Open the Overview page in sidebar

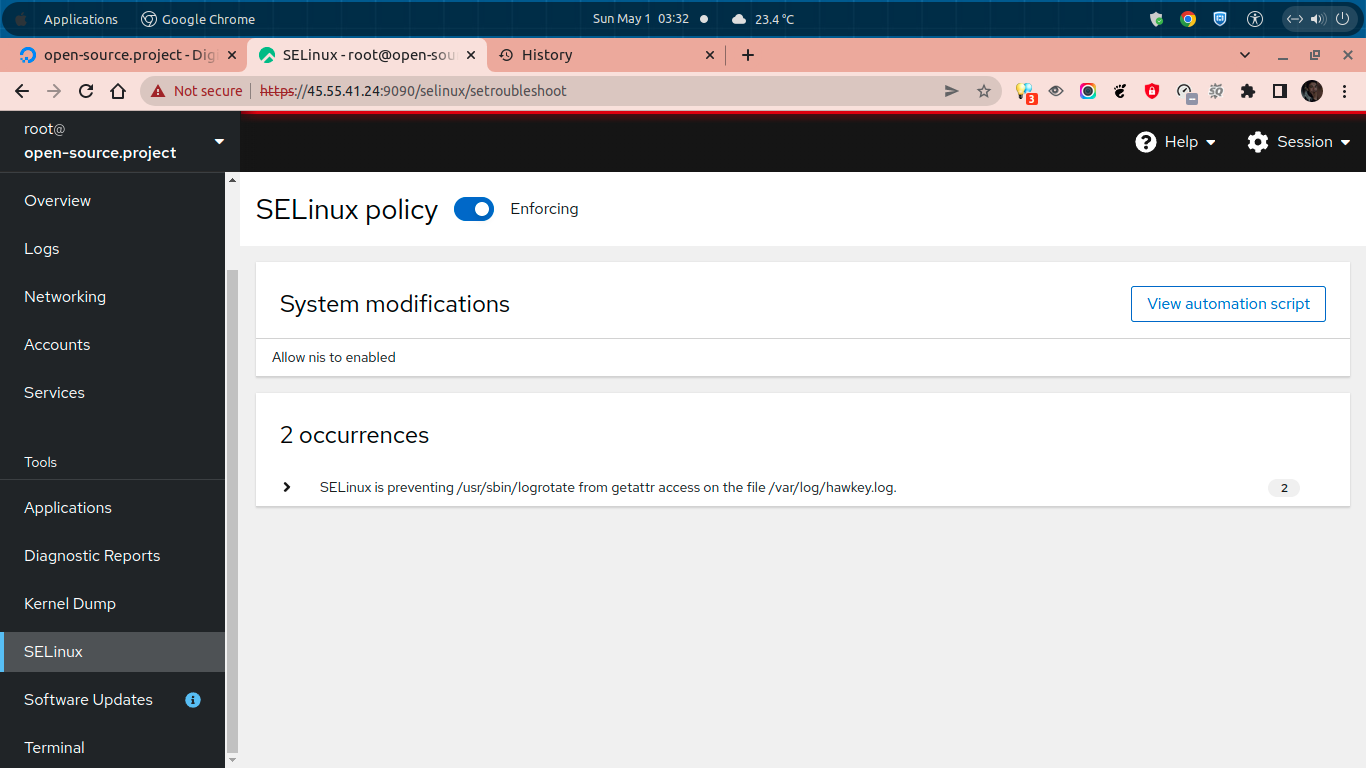112,201
